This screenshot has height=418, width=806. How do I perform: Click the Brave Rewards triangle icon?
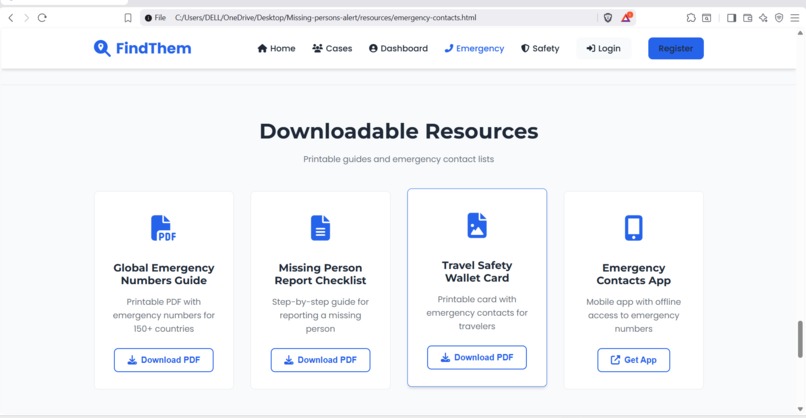coord(626,17)
